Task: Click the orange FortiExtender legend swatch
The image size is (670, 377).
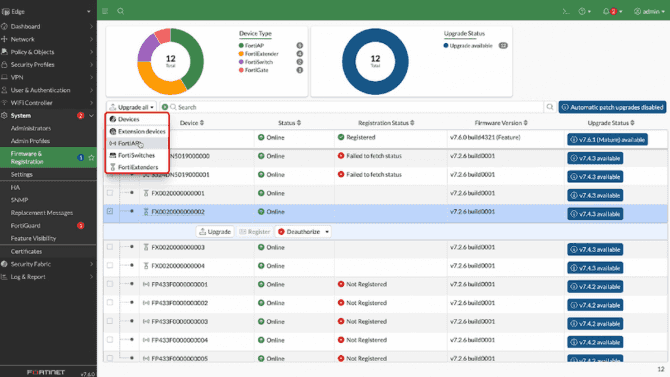Action: coord(241,54)
